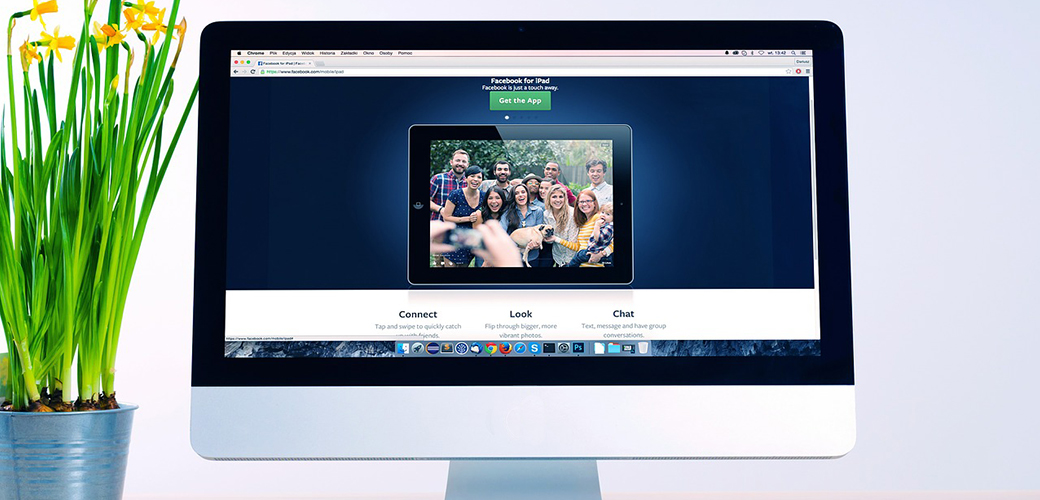Click the red extension icon in toolbar
Viewport: 1040px width, 500px height.
(x=799, y=71)
